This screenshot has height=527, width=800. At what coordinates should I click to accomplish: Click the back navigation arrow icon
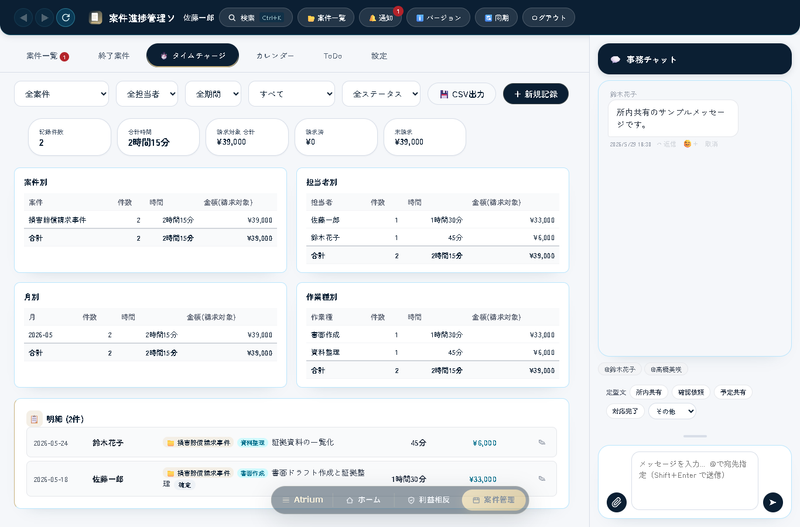tap(23, 18)
